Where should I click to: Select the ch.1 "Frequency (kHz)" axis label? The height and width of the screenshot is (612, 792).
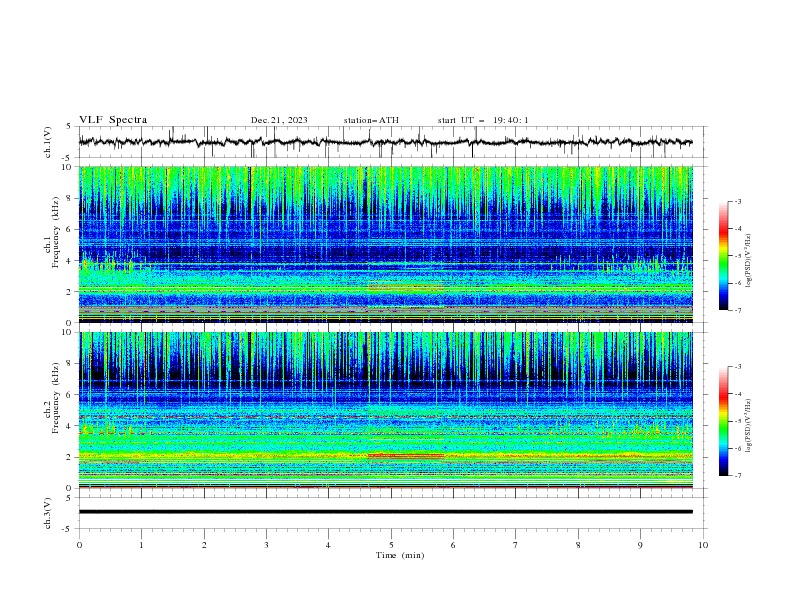(x=56, y=232)
